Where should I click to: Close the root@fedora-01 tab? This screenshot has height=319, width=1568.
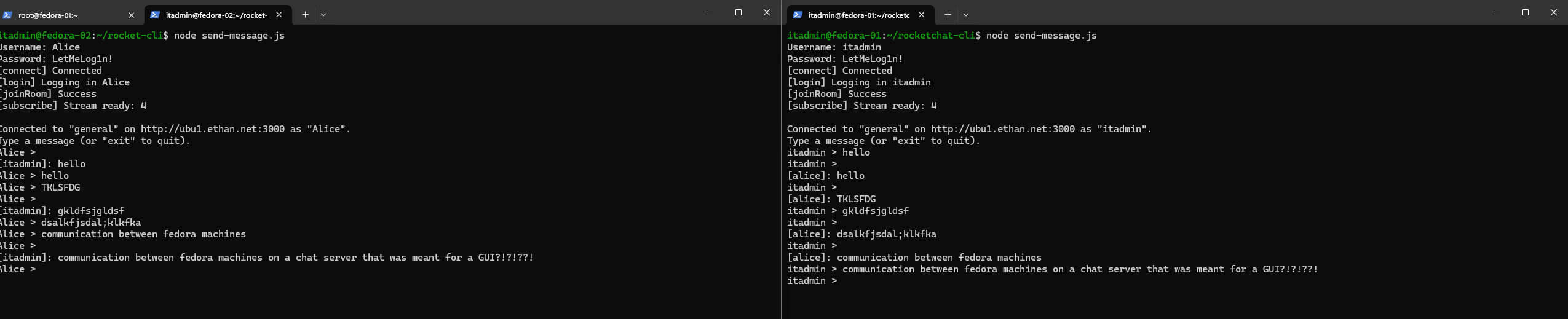[x=131, y=15]
